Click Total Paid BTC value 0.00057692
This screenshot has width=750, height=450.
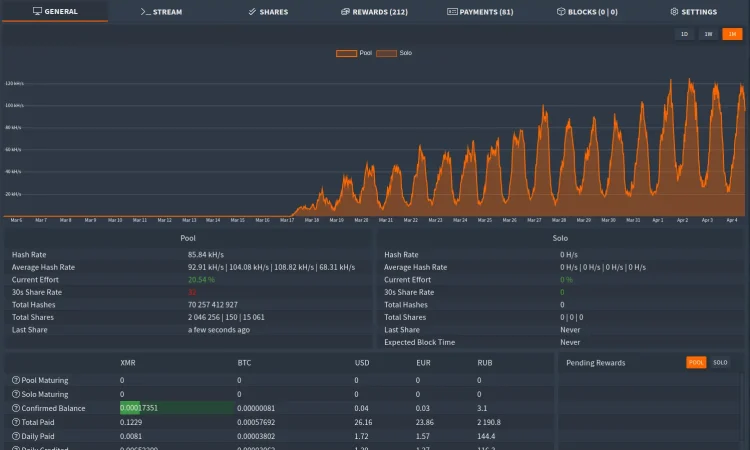click(x=256, y=422)
